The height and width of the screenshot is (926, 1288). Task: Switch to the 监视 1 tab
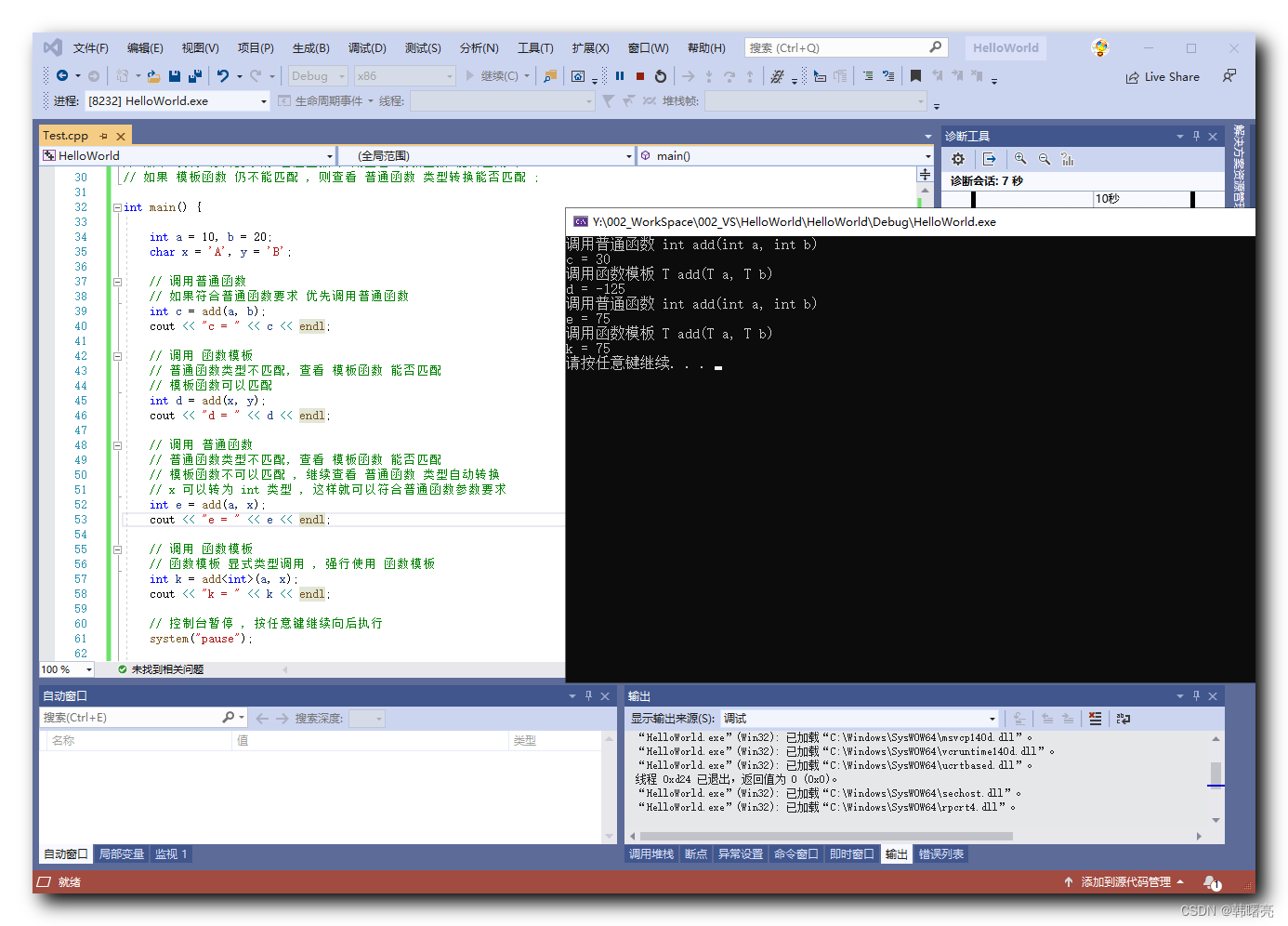point(171,854)
